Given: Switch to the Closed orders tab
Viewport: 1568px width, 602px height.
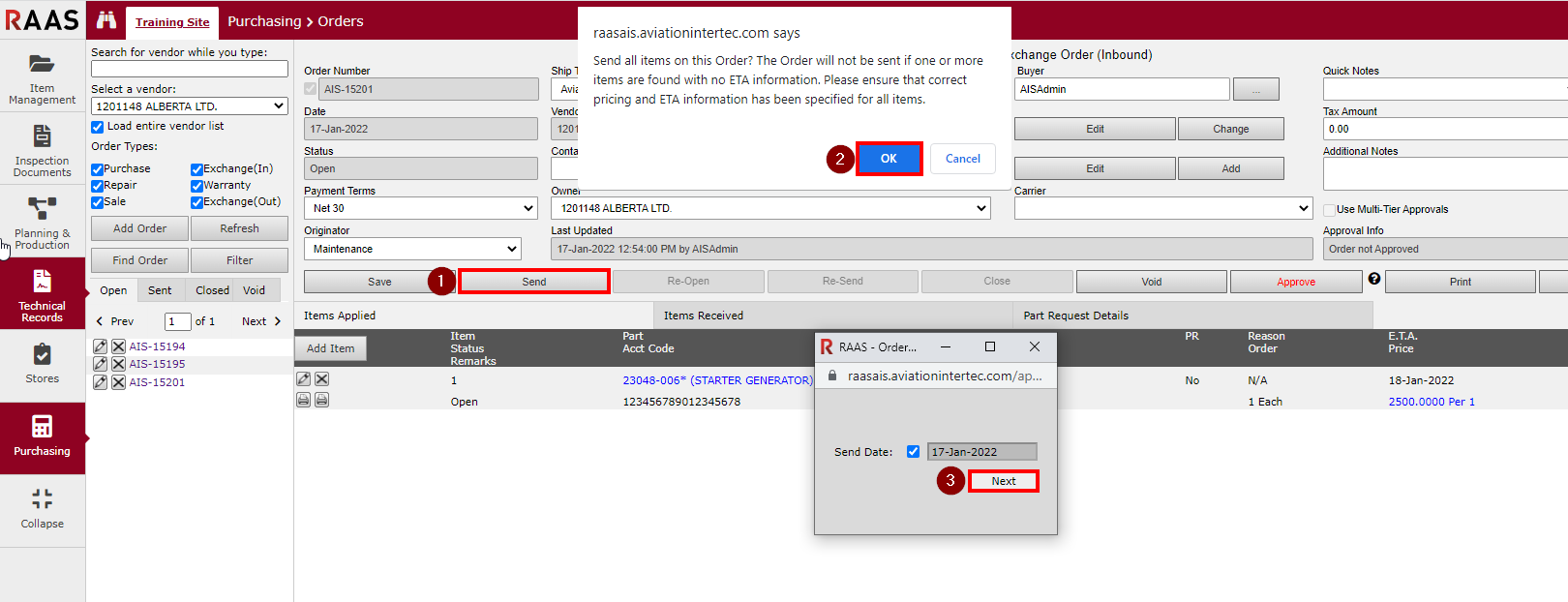Looking at the screenshot, I should point(212,290).
